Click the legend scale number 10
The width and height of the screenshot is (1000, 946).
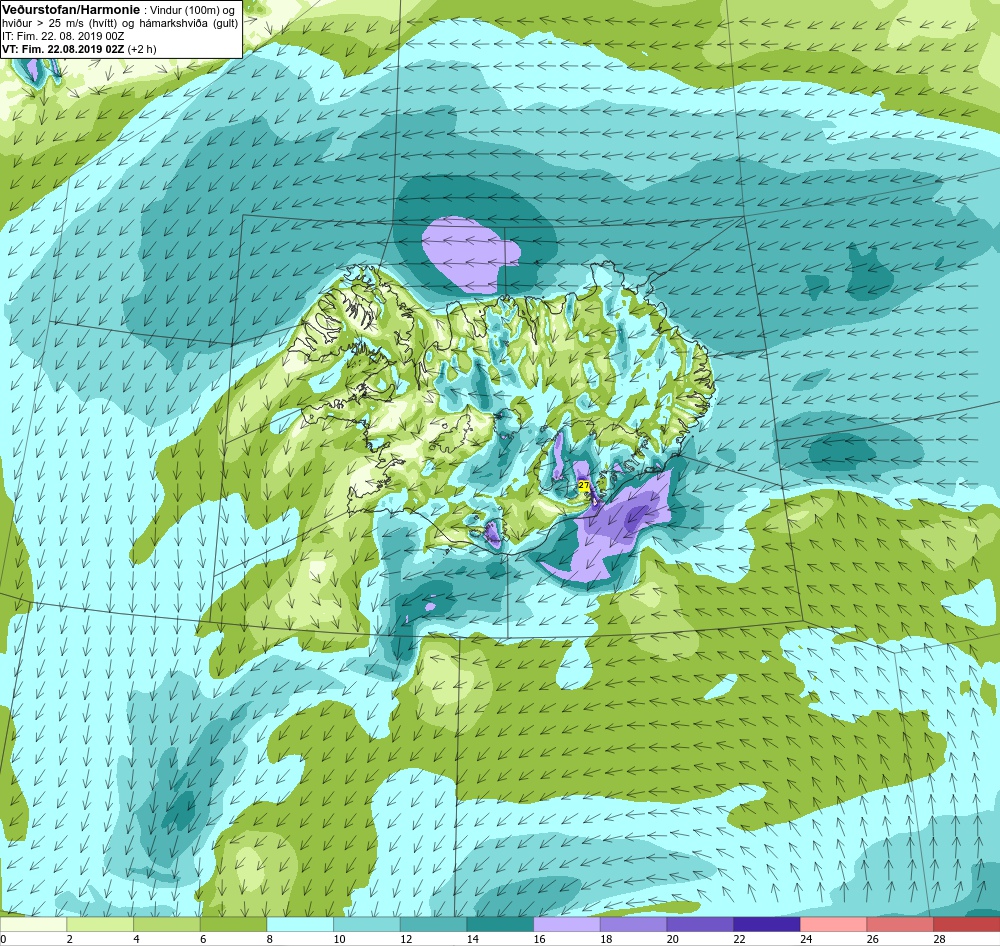(x=339, y=939)
